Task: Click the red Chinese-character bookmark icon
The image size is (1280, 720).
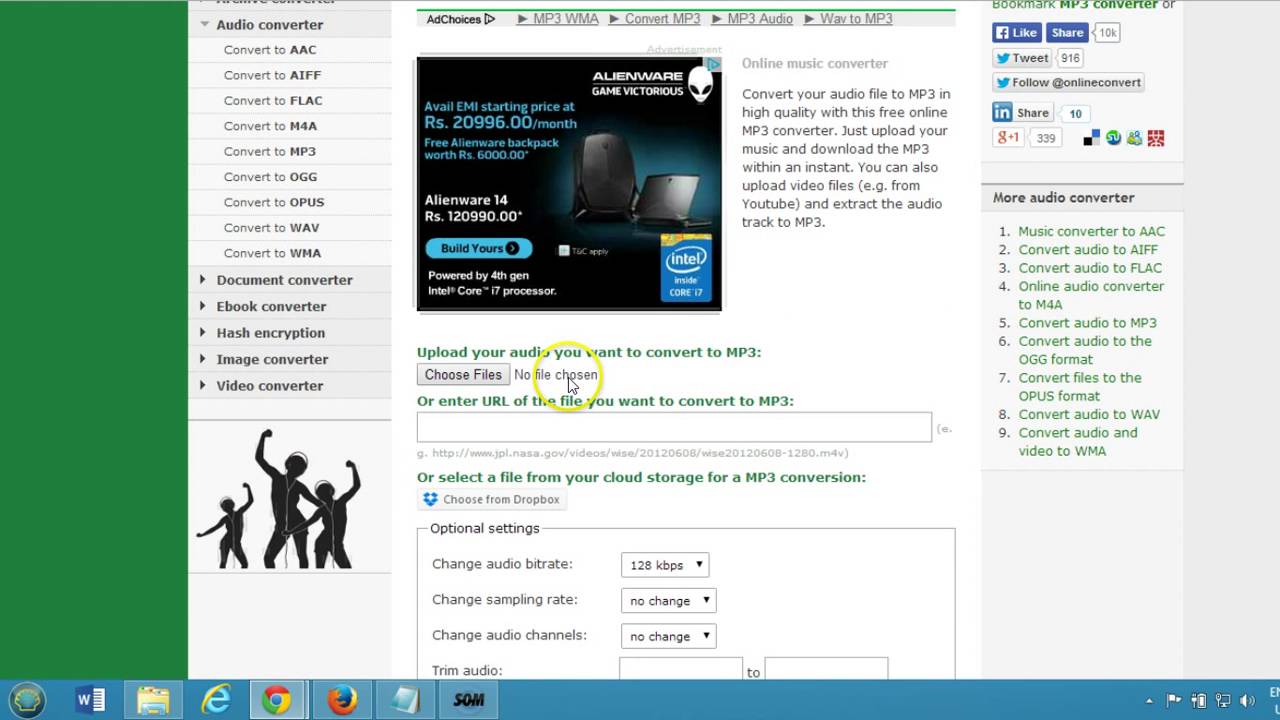Action: tap(1156, 138)
